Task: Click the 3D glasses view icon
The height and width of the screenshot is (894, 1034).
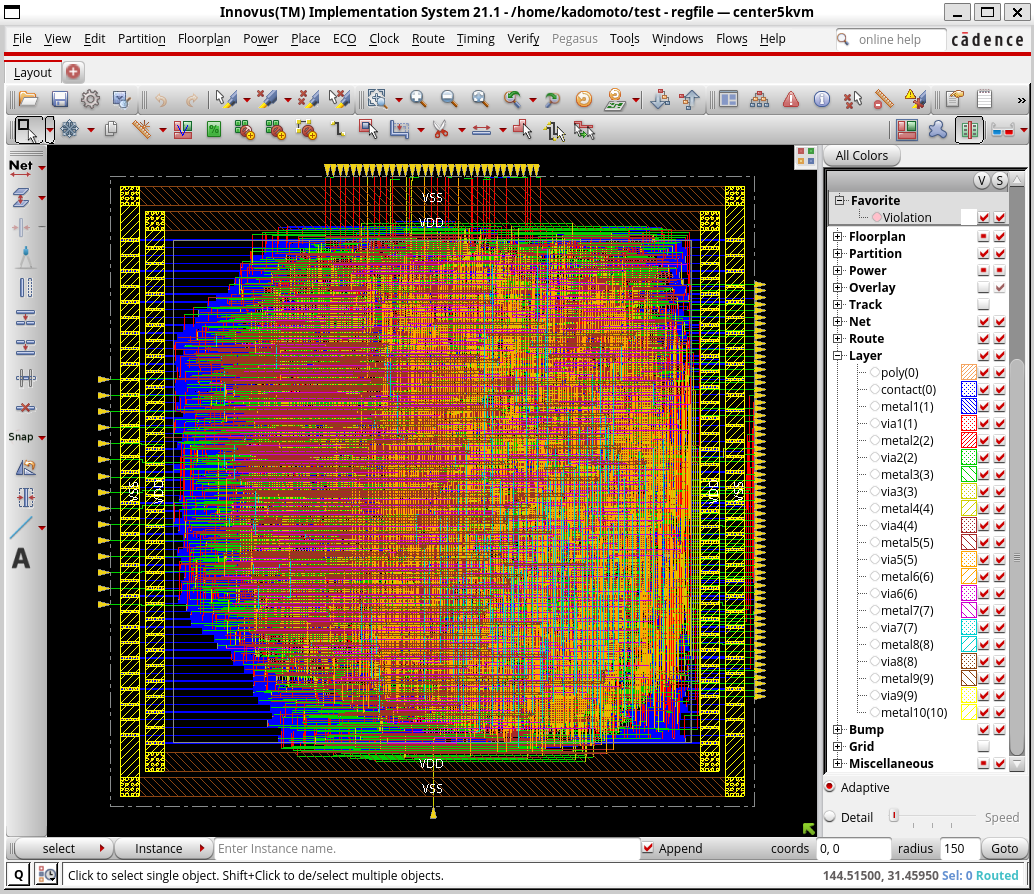Action: (1002, 131)
